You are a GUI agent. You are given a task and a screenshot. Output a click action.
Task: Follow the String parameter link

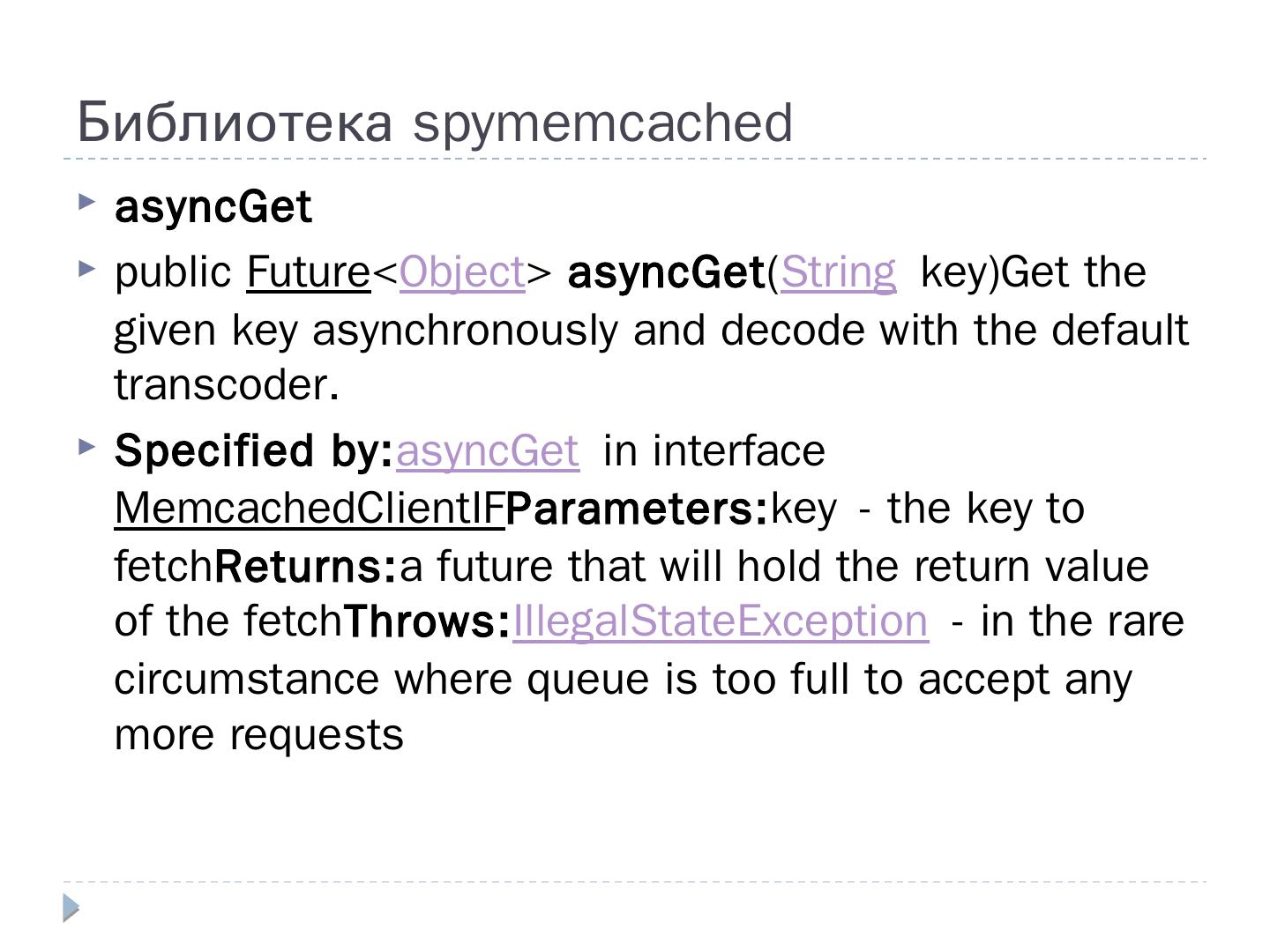pos(838,272)
